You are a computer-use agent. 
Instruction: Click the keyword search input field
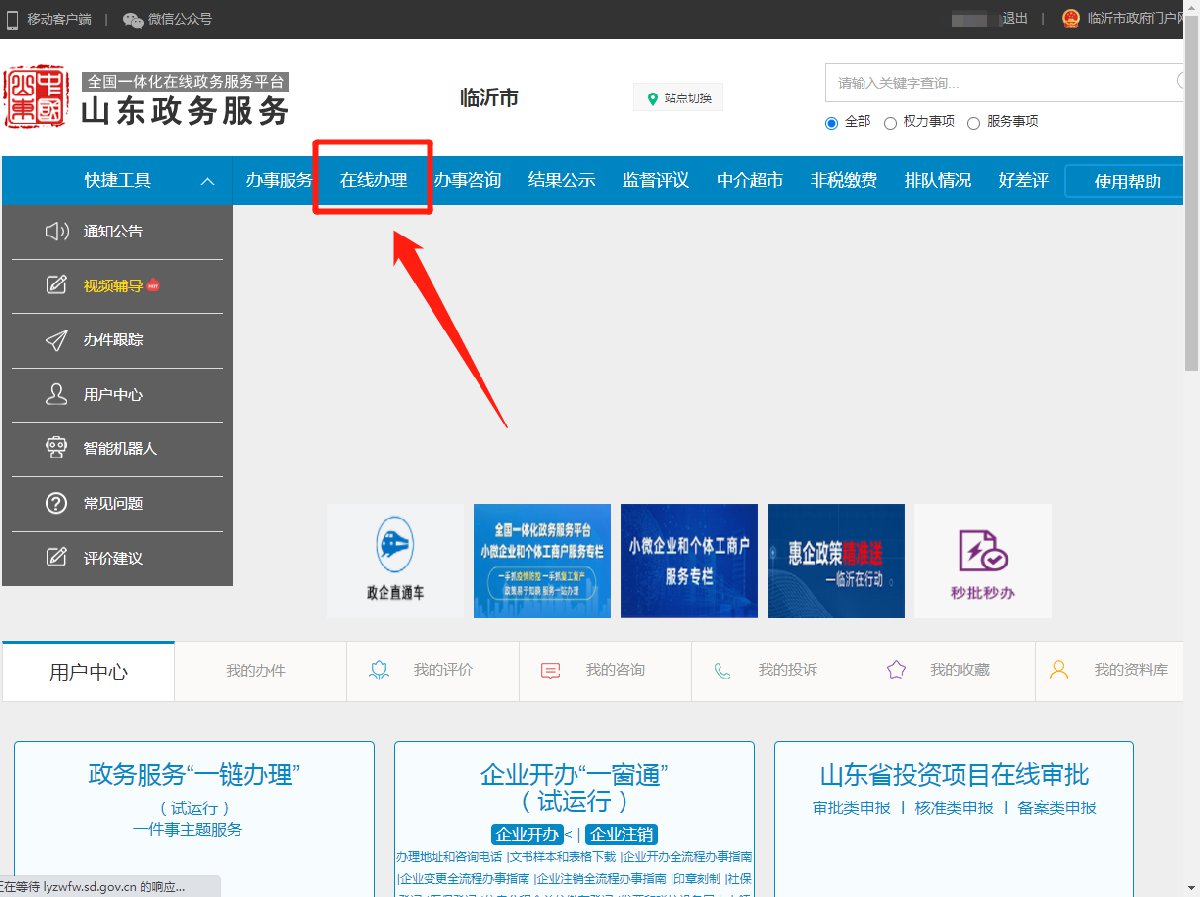point(1000,83)
